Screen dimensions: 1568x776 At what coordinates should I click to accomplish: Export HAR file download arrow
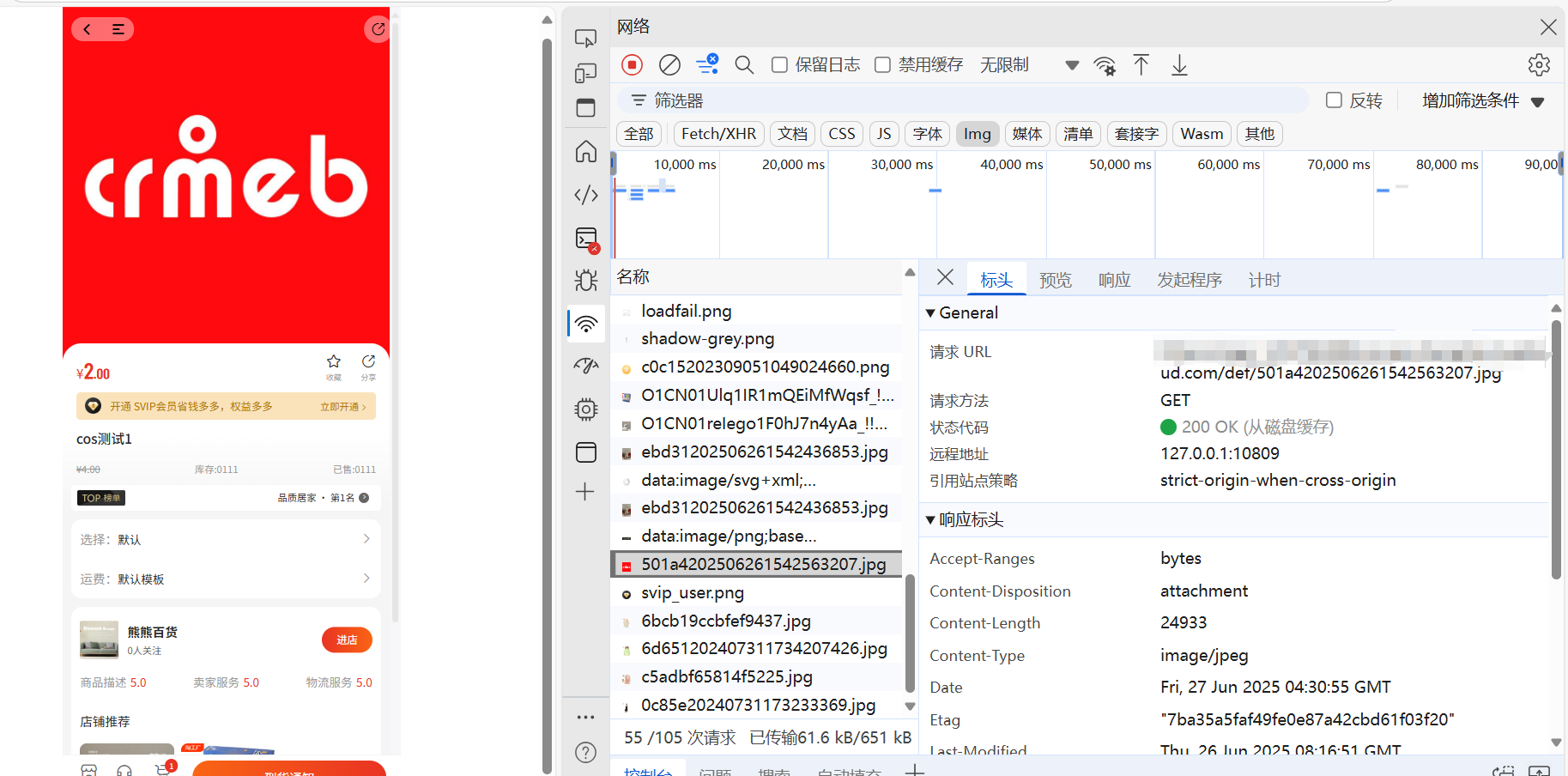[1180, 65]
